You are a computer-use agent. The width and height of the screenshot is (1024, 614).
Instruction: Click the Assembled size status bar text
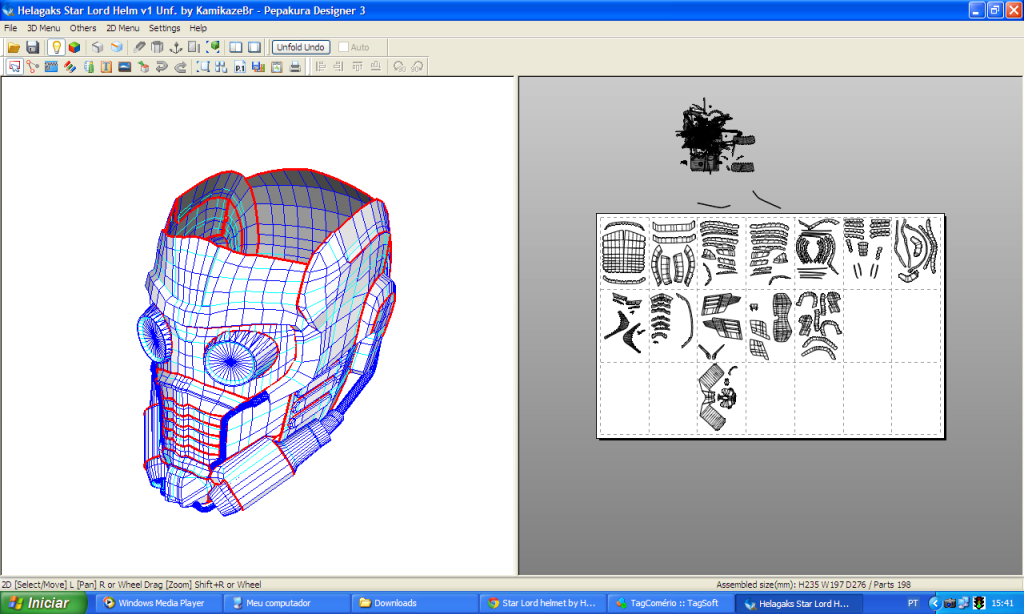pyautogui.click(x=813, y=585)
